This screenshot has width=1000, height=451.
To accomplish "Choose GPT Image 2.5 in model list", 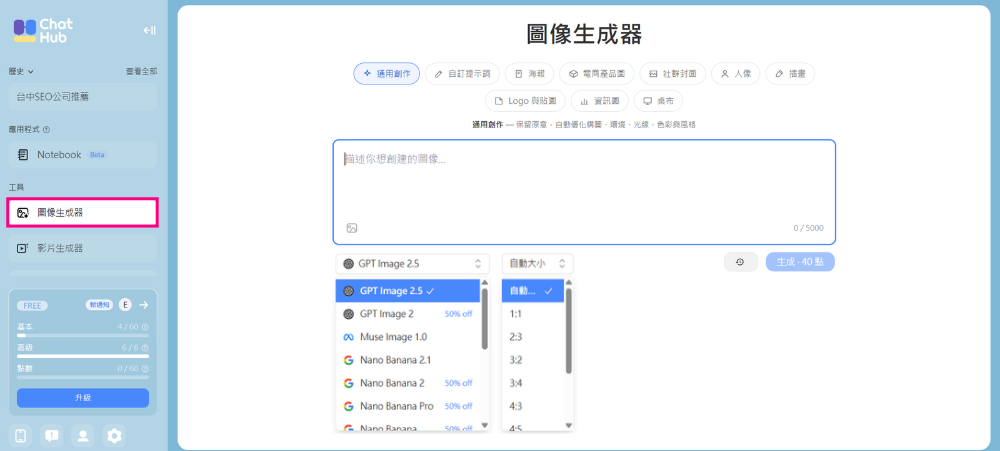I will tap(408, 291).
